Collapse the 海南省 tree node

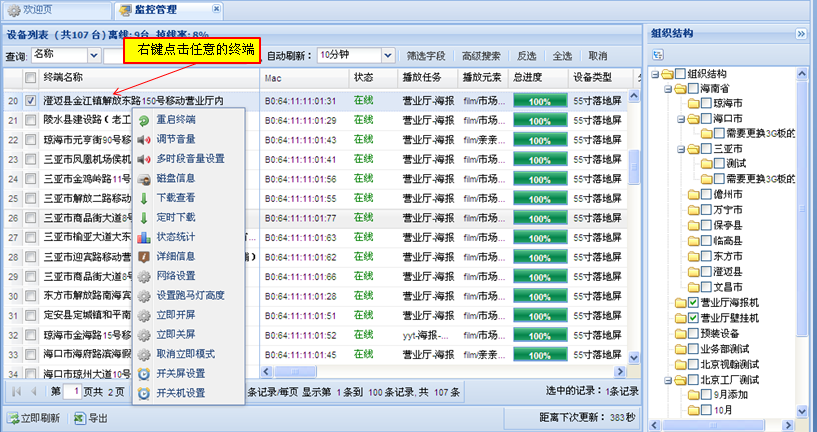[x=666, y=89]
